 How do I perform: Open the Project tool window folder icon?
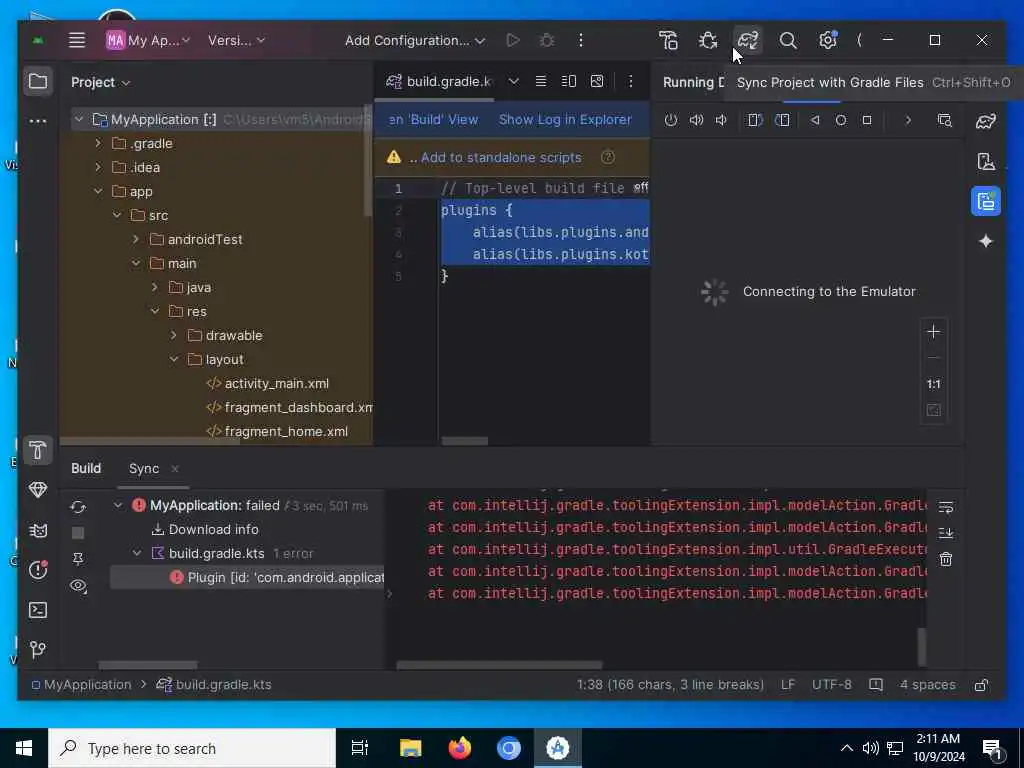click(x=38, y=82)
